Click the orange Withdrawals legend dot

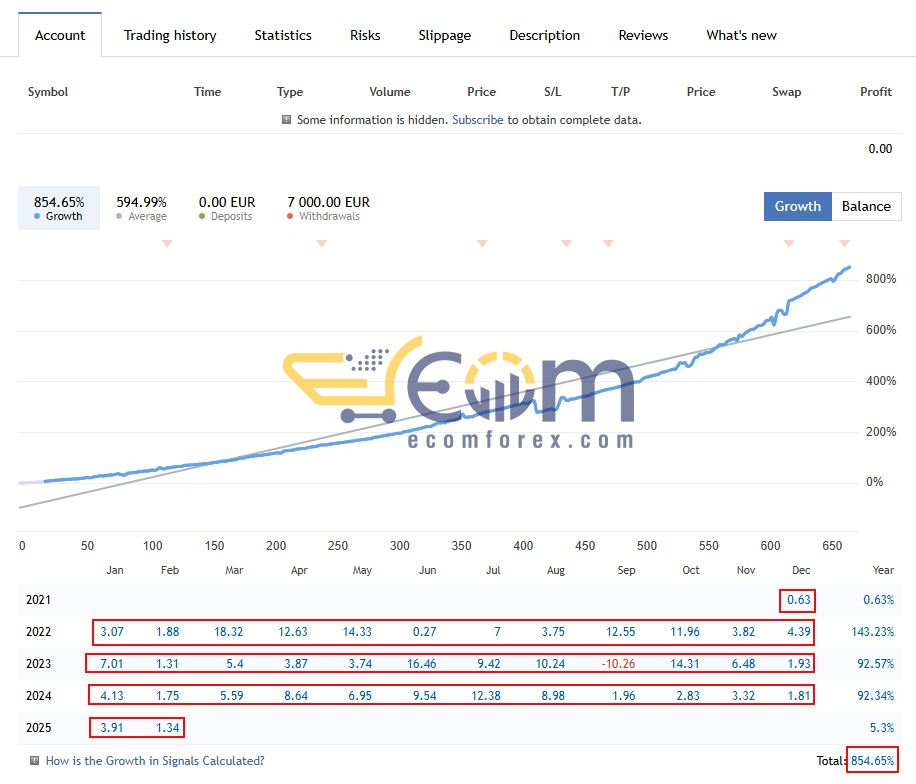coord(290,216)
